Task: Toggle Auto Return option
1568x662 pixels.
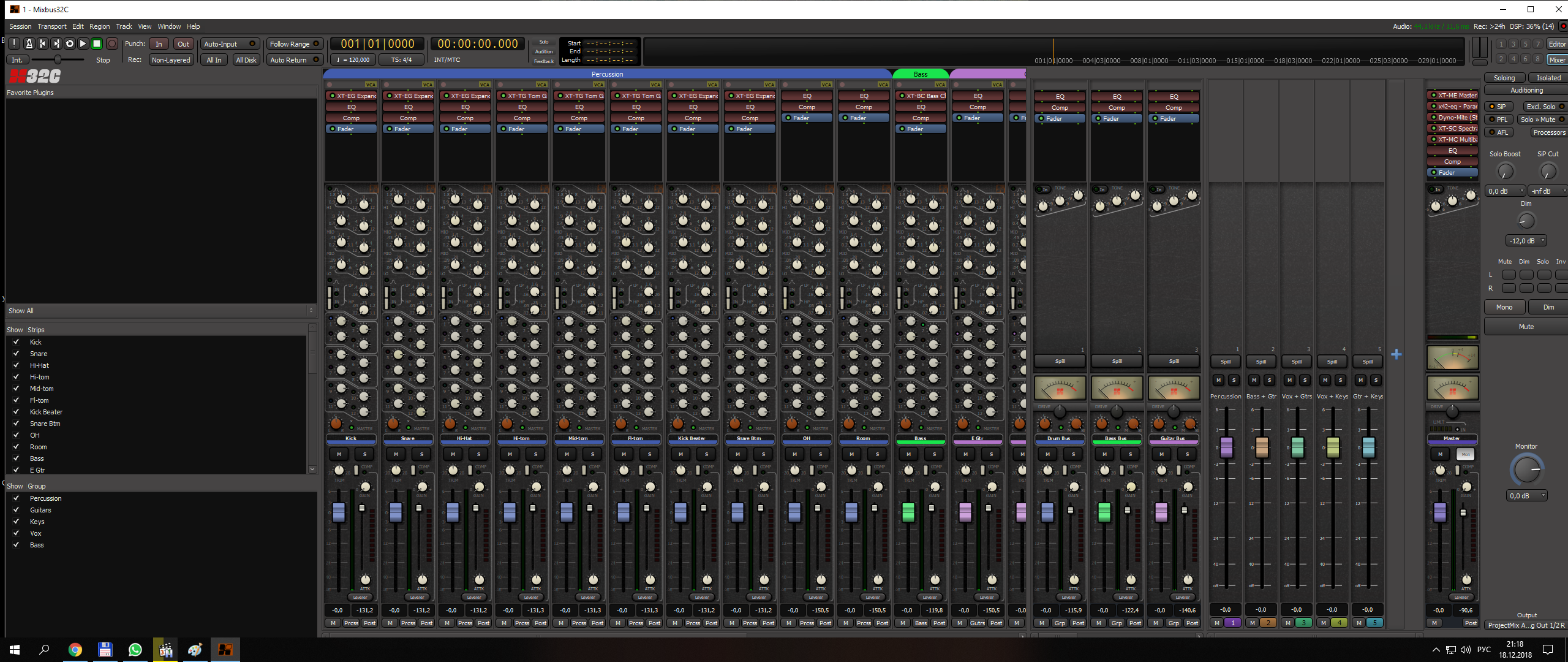Action: tap(295, 60)
